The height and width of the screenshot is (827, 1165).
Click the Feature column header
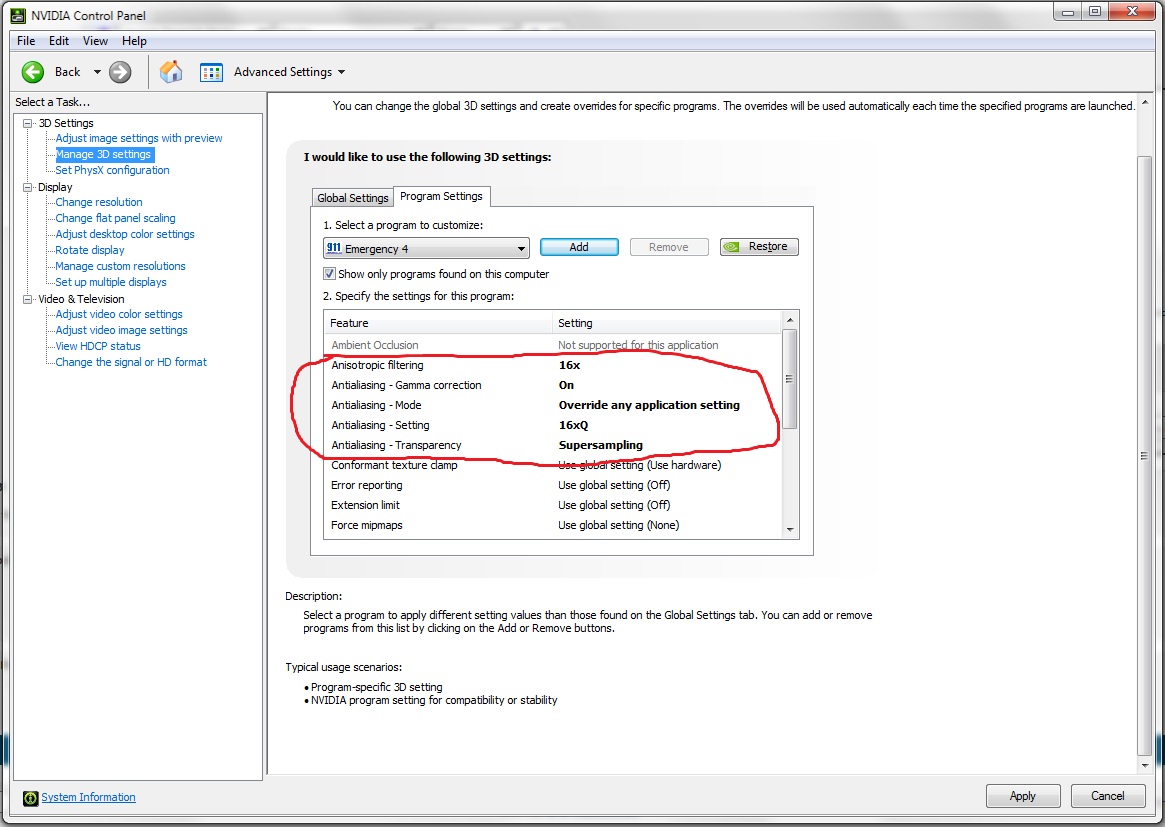[x=439, y=323]
